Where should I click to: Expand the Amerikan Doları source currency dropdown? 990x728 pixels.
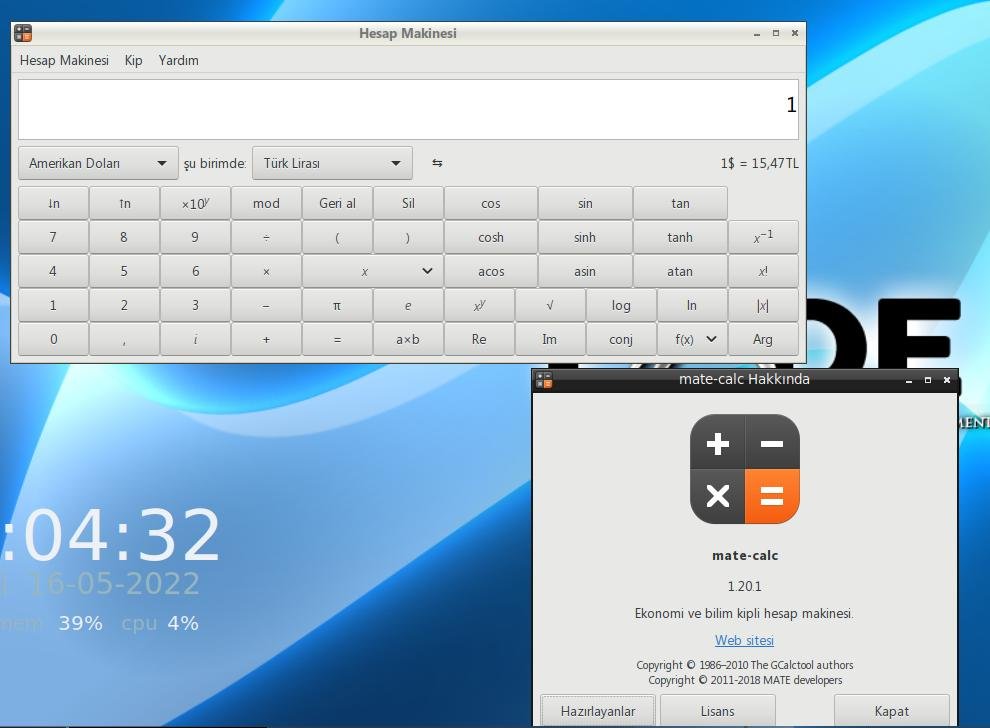[x=98, y=163]
